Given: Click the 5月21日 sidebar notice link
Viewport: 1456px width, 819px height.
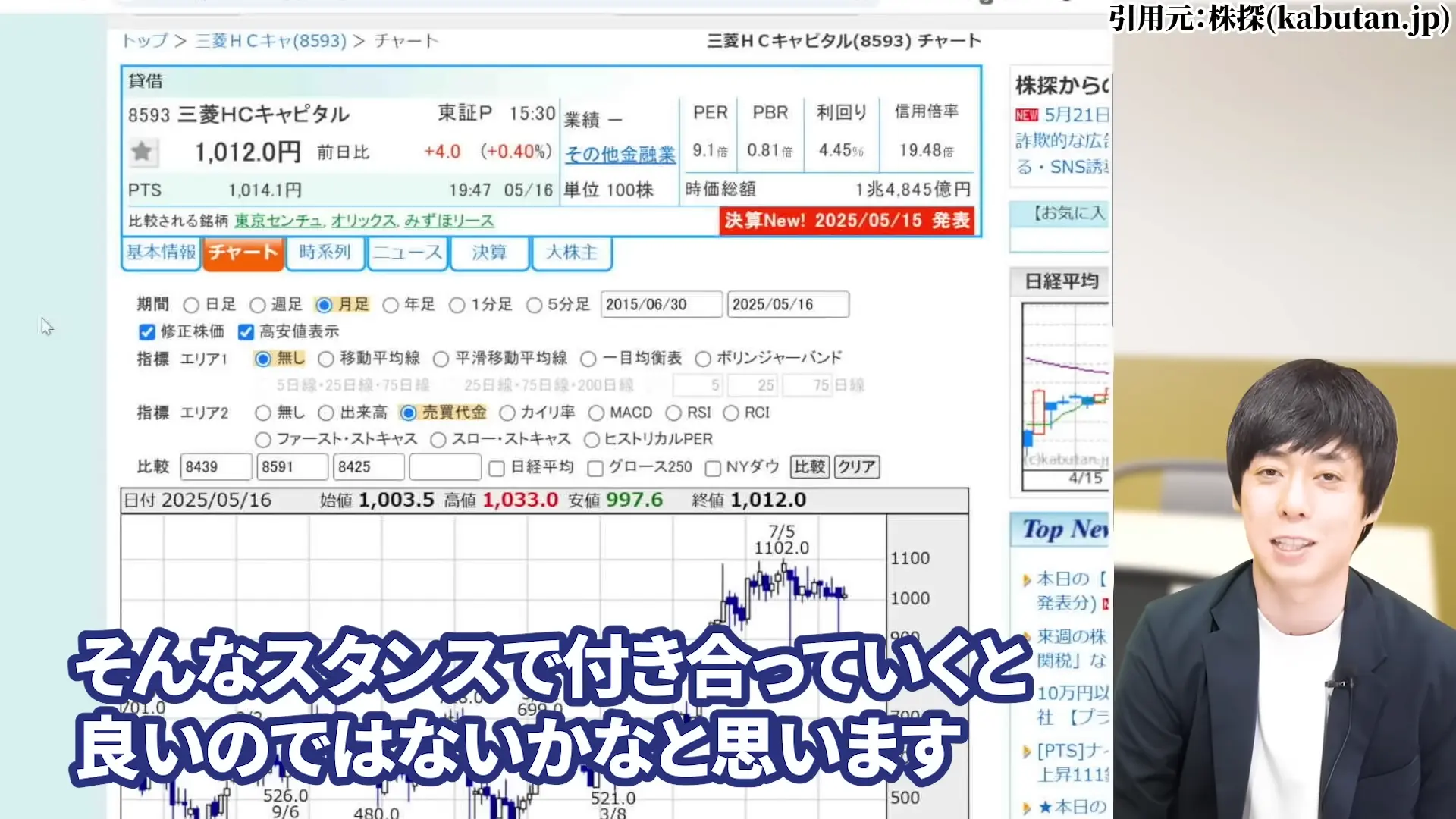Looking at the screenshot, I should click(1077, 115).
